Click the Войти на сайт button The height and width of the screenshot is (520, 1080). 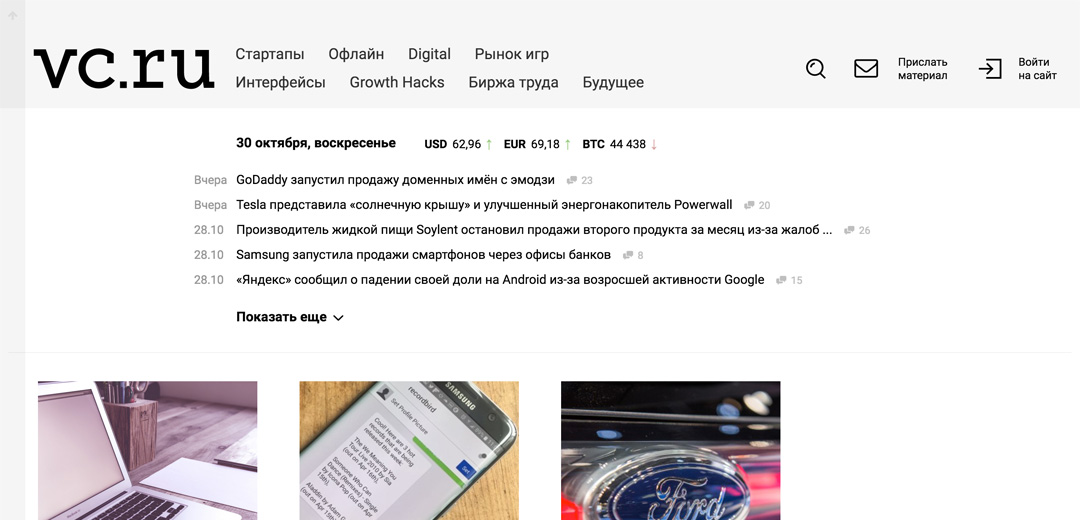1037,69
